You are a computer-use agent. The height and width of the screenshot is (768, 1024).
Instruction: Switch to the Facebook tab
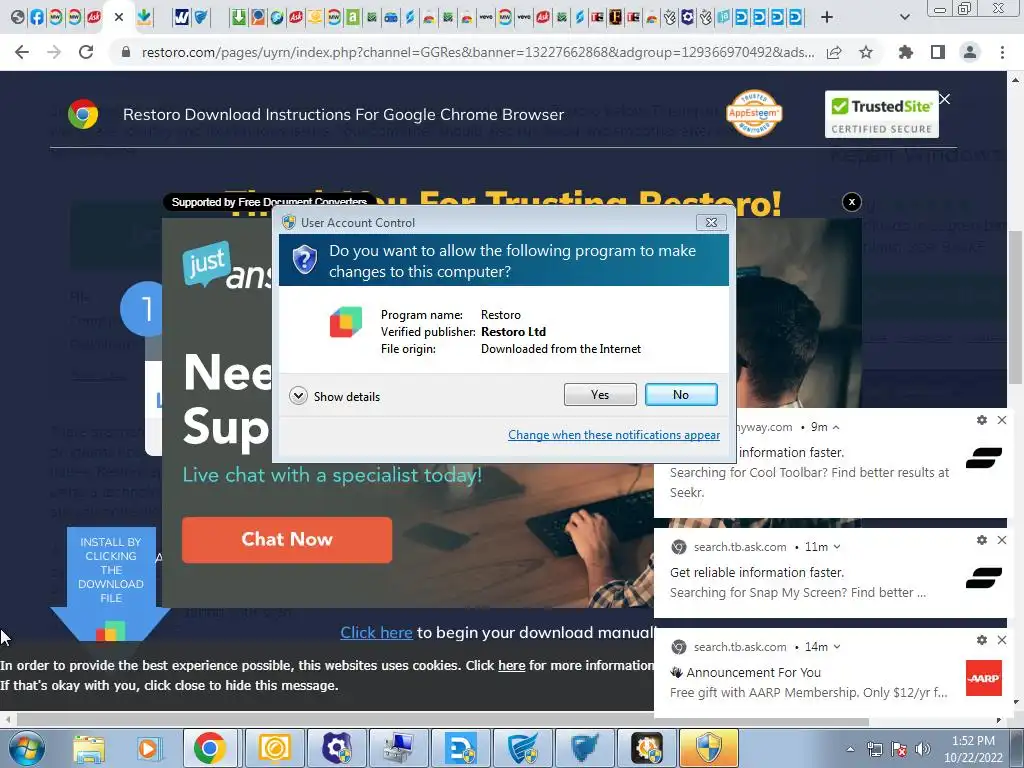point(37,17)
